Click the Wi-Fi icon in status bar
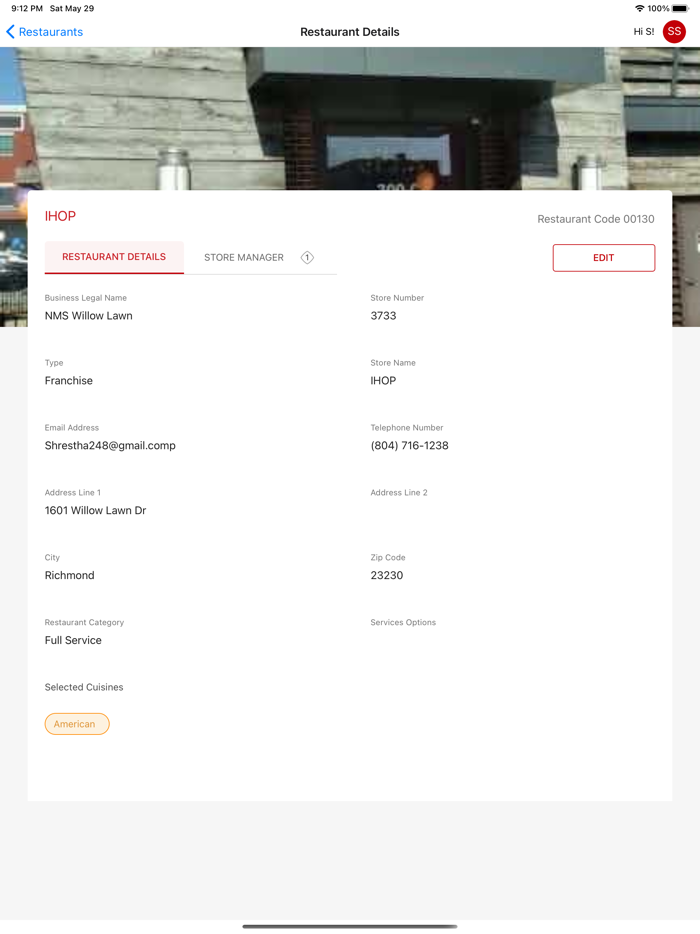700x934 pixels. click(x=640, y=8)
